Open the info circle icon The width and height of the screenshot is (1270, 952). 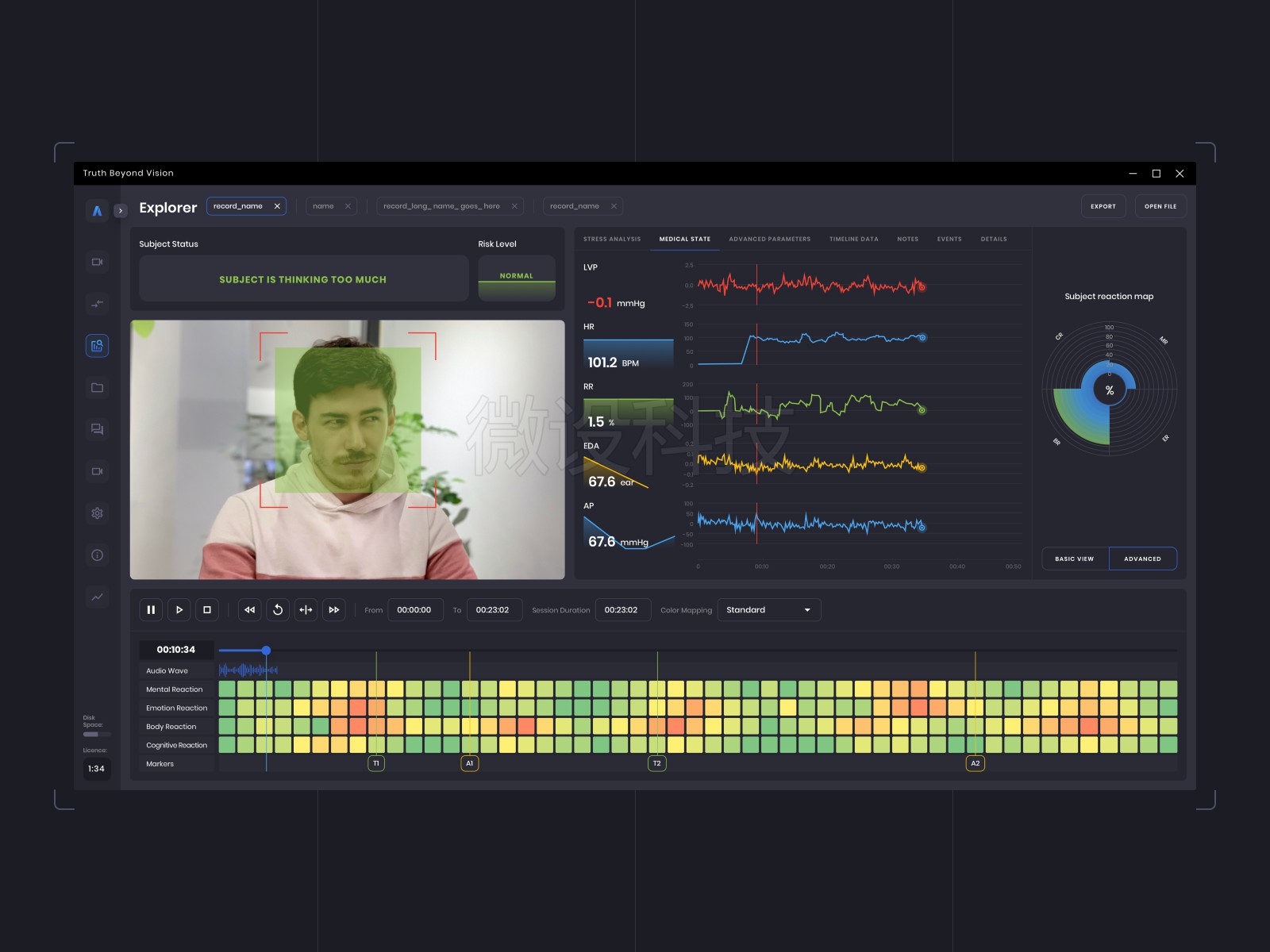click(x=97, y=555)
